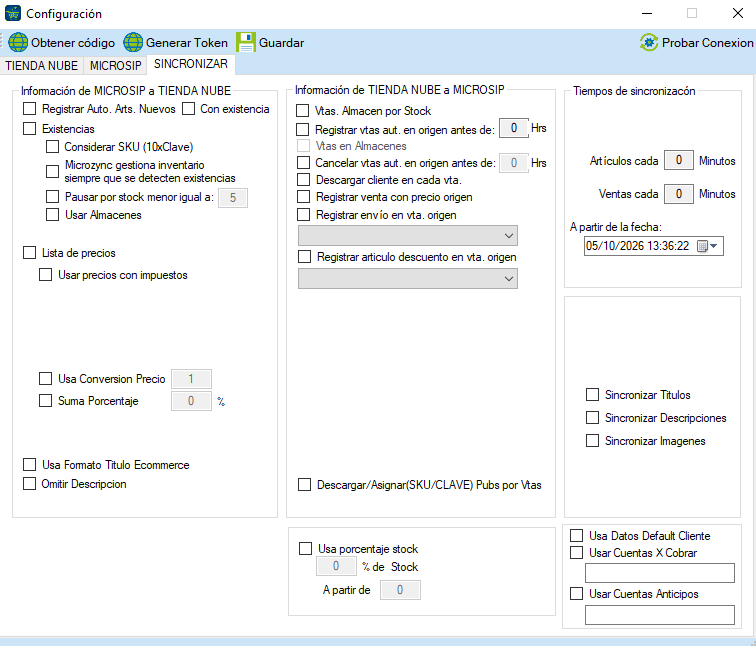Toggle Usa porcentaje stock checkbox

[305, 549]
